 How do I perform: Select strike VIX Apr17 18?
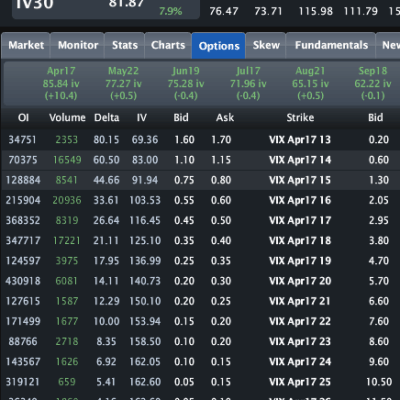pyautogui.click(x=300, y=241)
